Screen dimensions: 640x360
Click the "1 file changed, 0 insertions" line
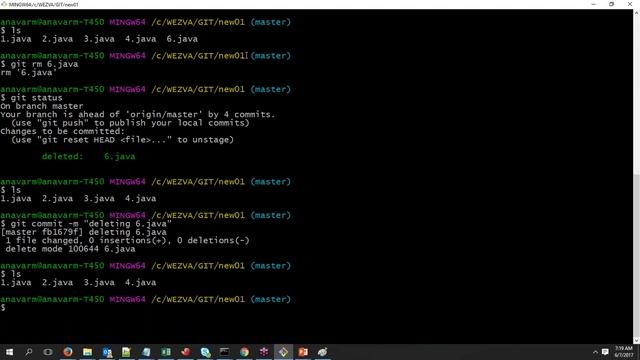[127, 240]
